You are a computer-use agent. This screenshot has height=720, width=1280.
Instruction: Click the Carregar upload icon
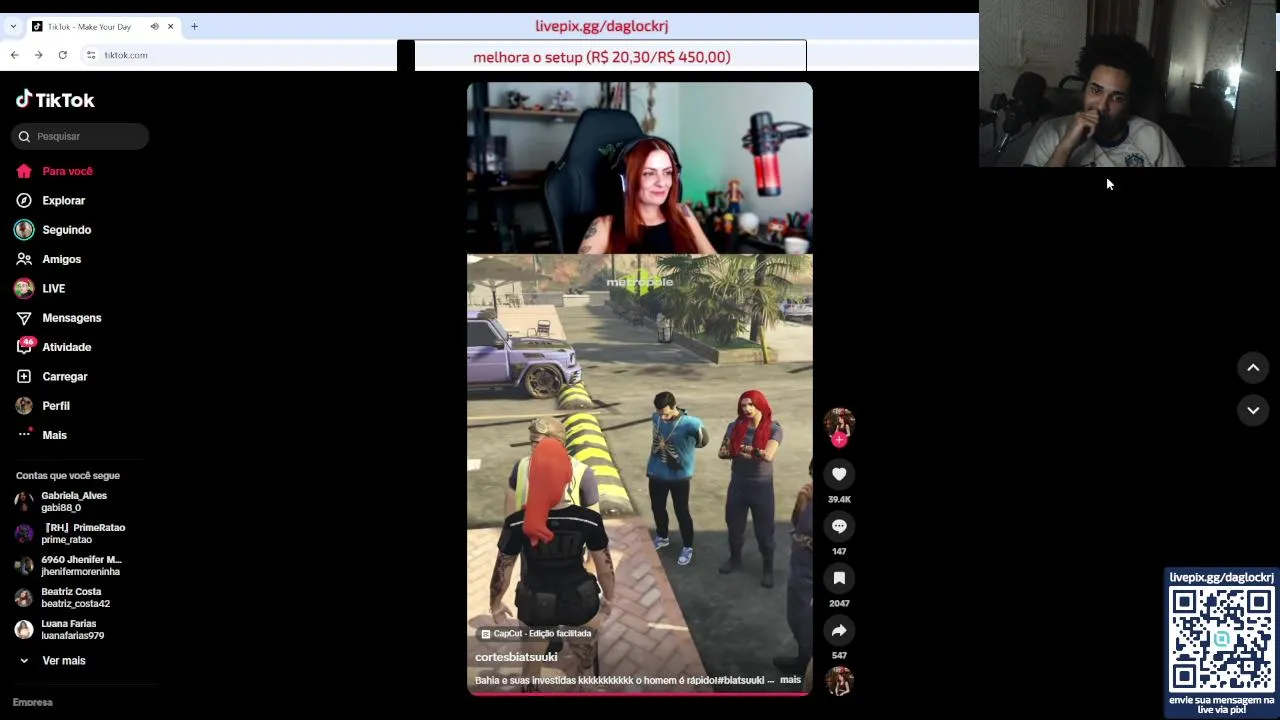(x=24, y=376)
